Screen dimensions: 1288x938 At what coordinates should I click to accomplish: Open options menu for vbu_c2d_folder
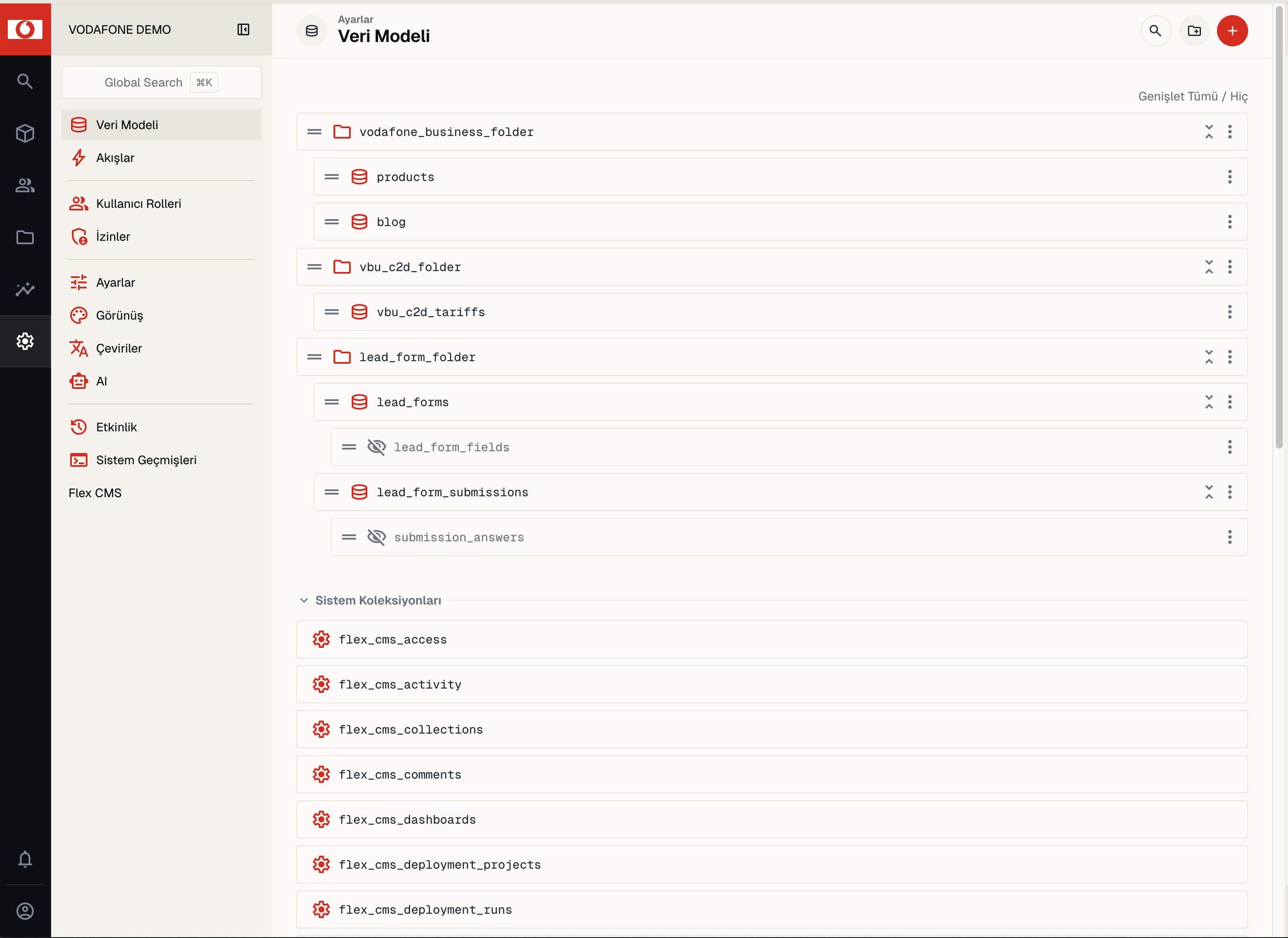[x=1230, y=267]
